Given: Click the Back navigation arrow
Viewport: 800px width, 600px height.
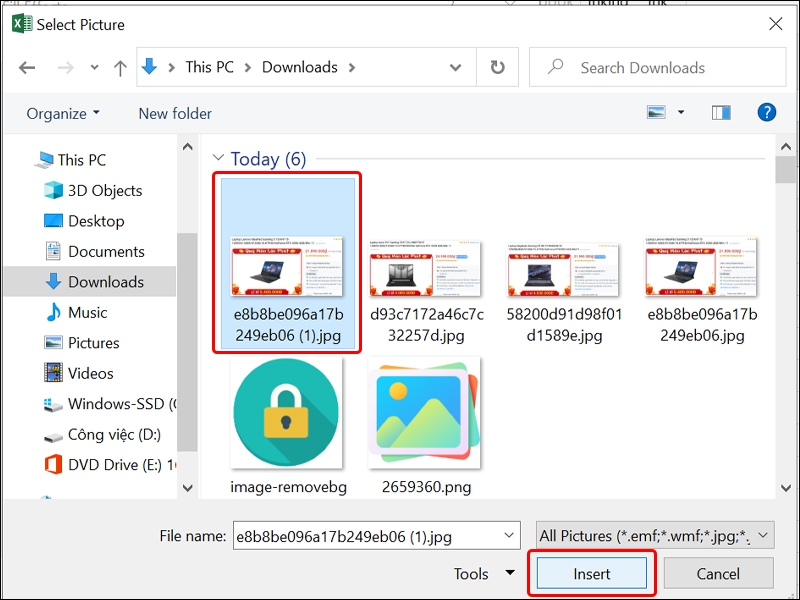Looking at the screenshot, I should click(27, 67).
